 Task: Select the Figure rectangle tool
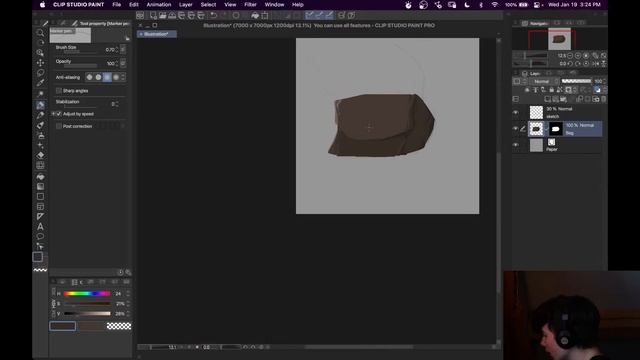(x=40, y=197)
